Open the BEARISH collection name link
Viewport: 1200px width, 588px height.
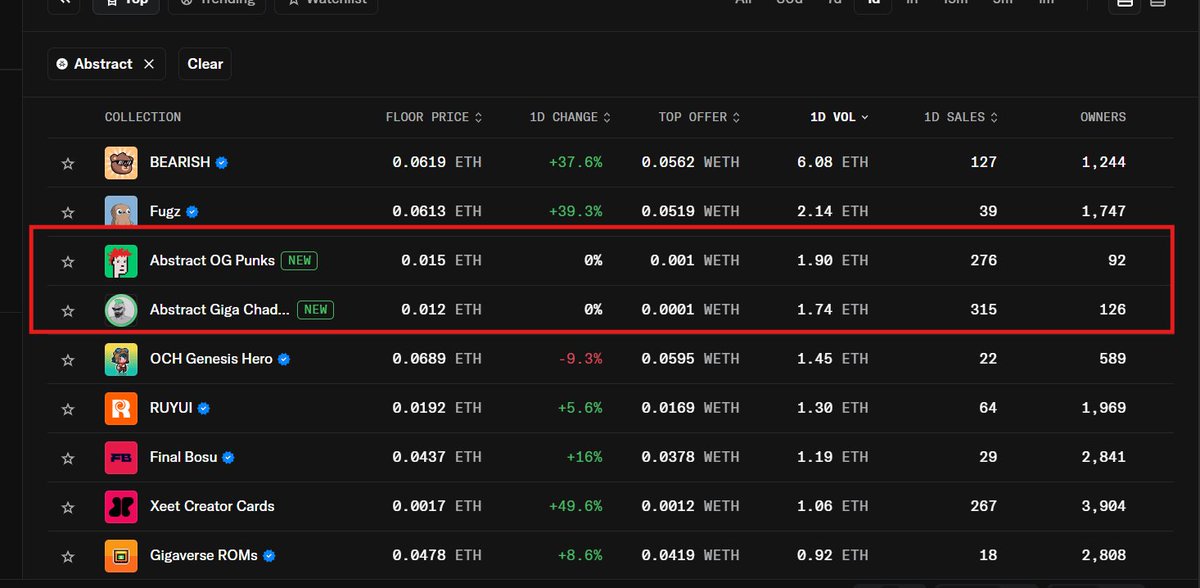pyautogui.click(x=180, y=162)
